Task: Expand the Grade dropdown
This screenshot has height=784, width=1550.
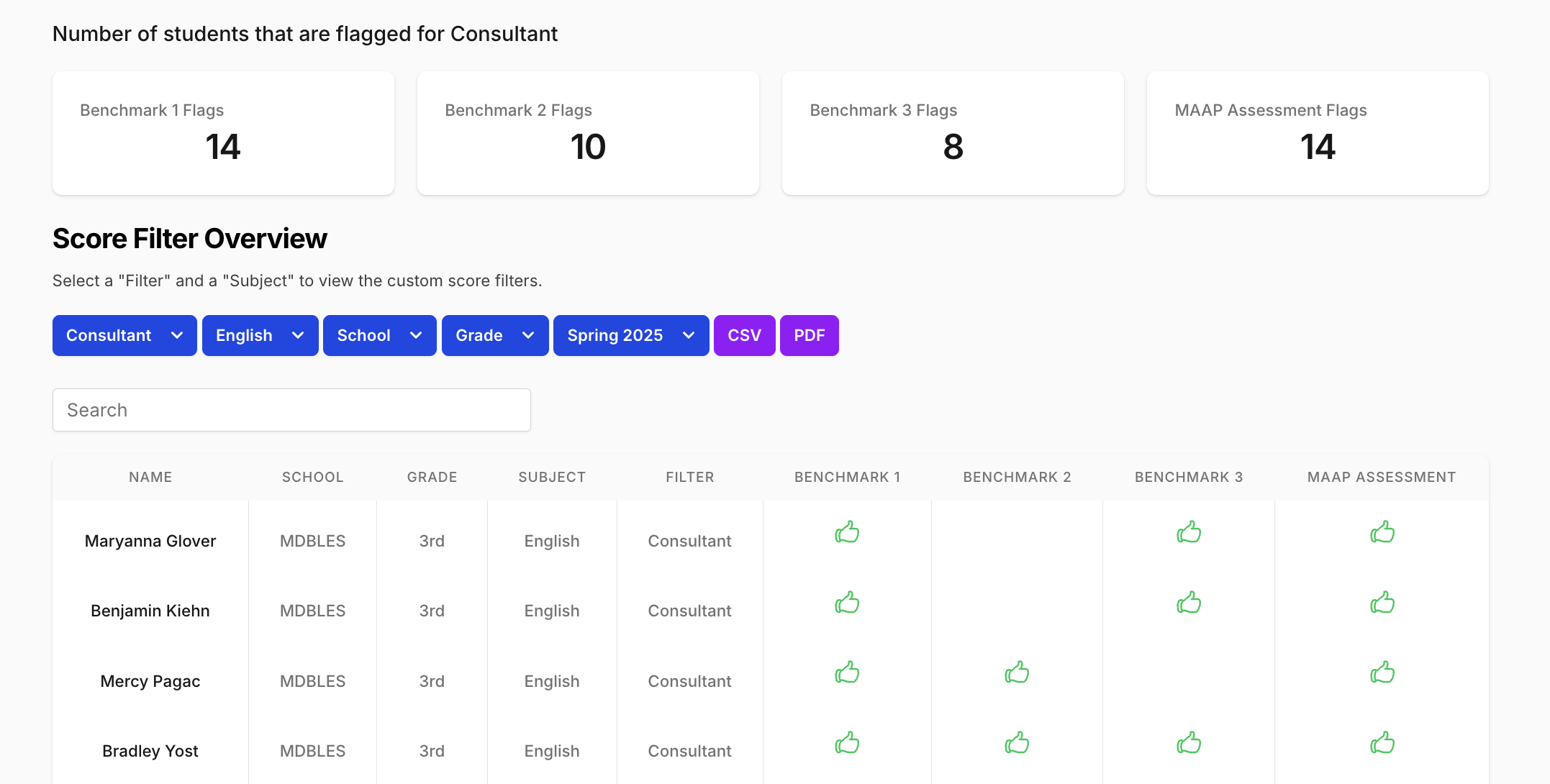Action: pos(495,335)
